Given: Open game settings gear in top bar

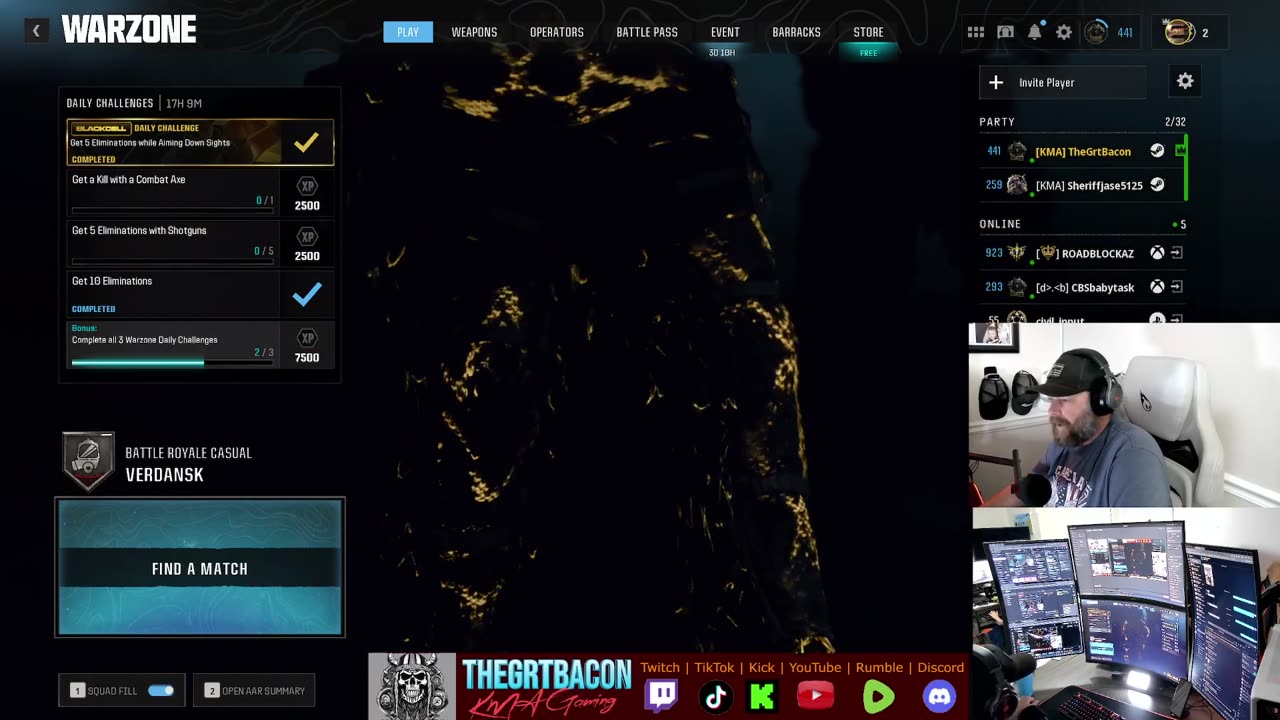Looking at the screenshot, I should point(1064,32).
